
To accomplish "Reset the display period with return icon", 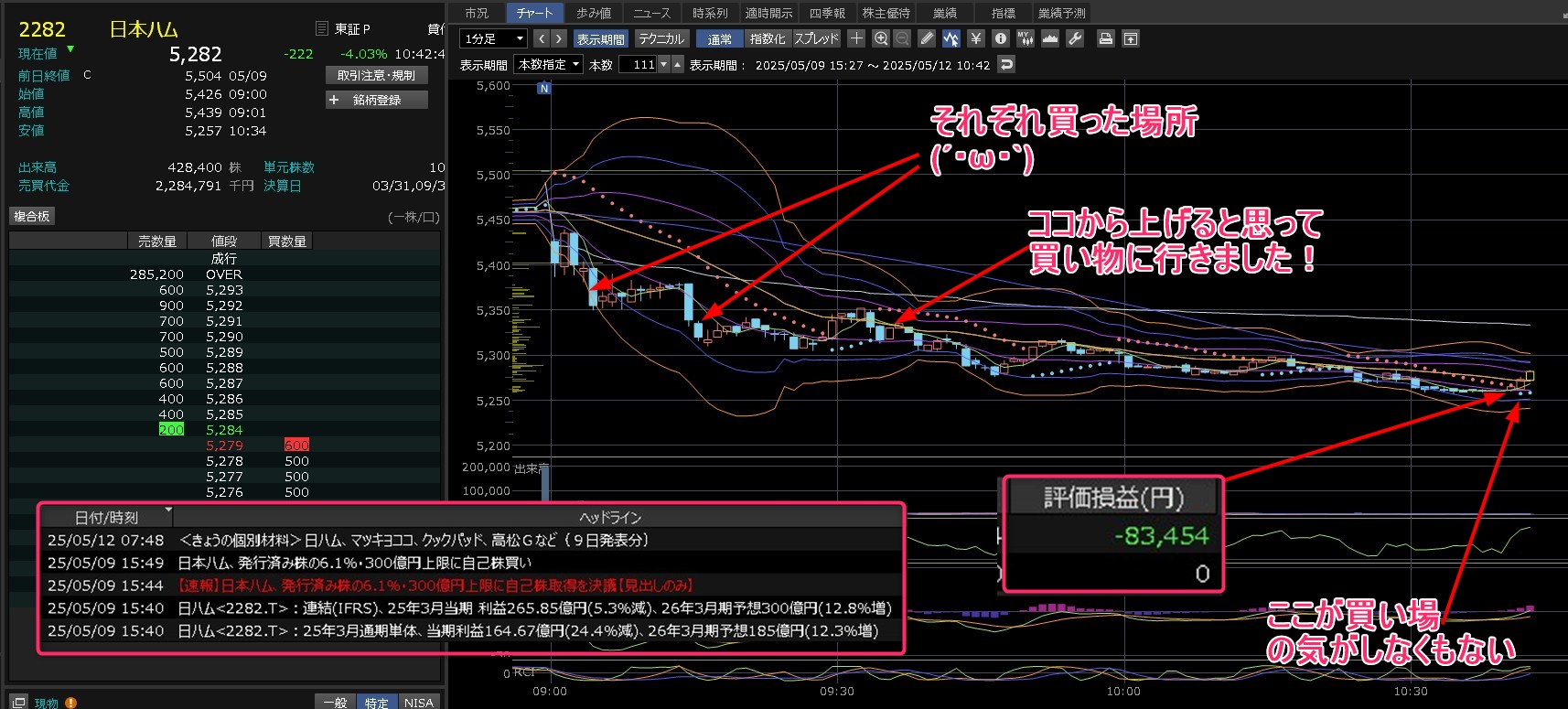I will [x=1007, y=64].
